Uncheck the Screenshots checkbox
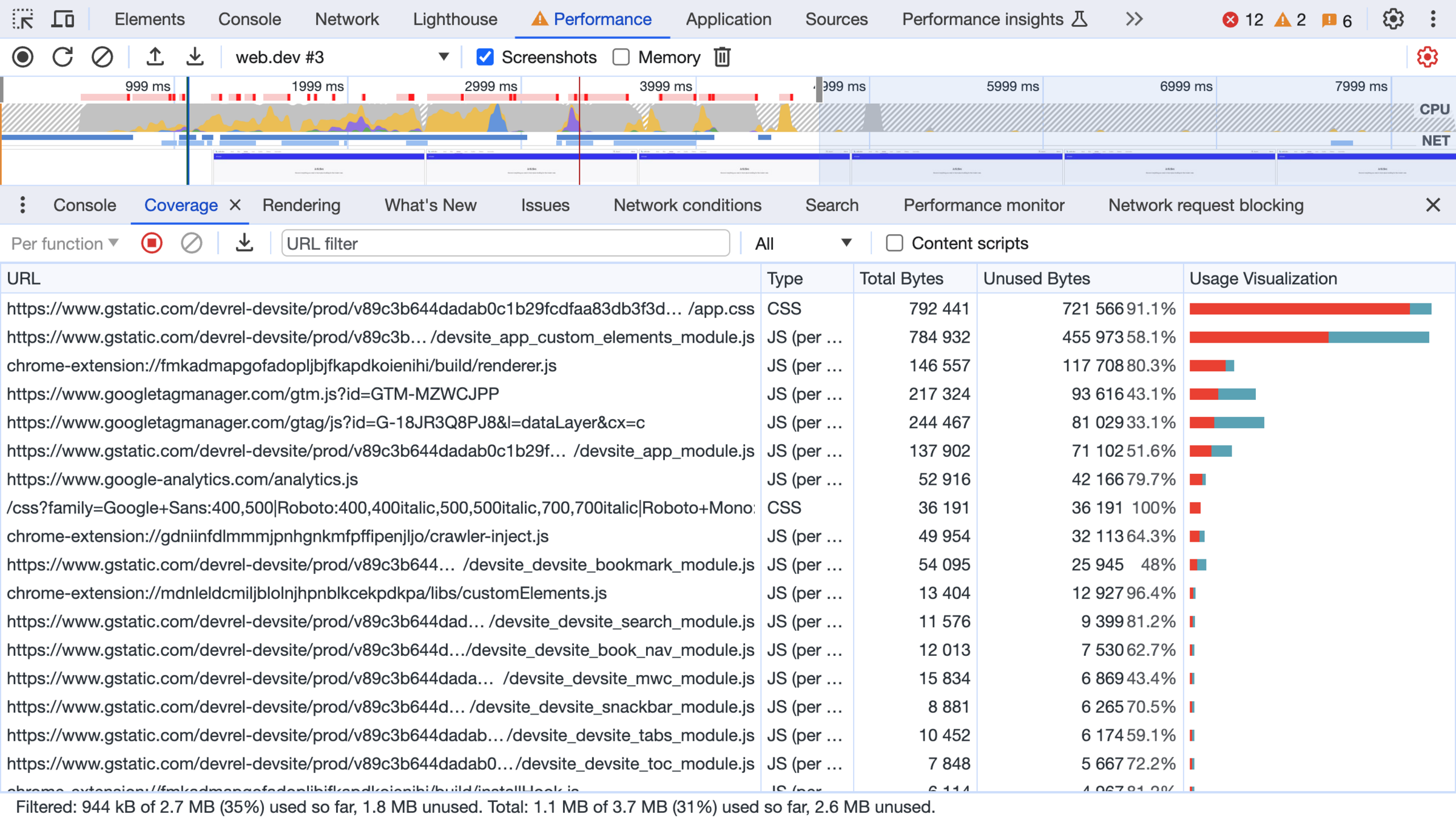Viewport: 1456px width, 819px height. 485,57
